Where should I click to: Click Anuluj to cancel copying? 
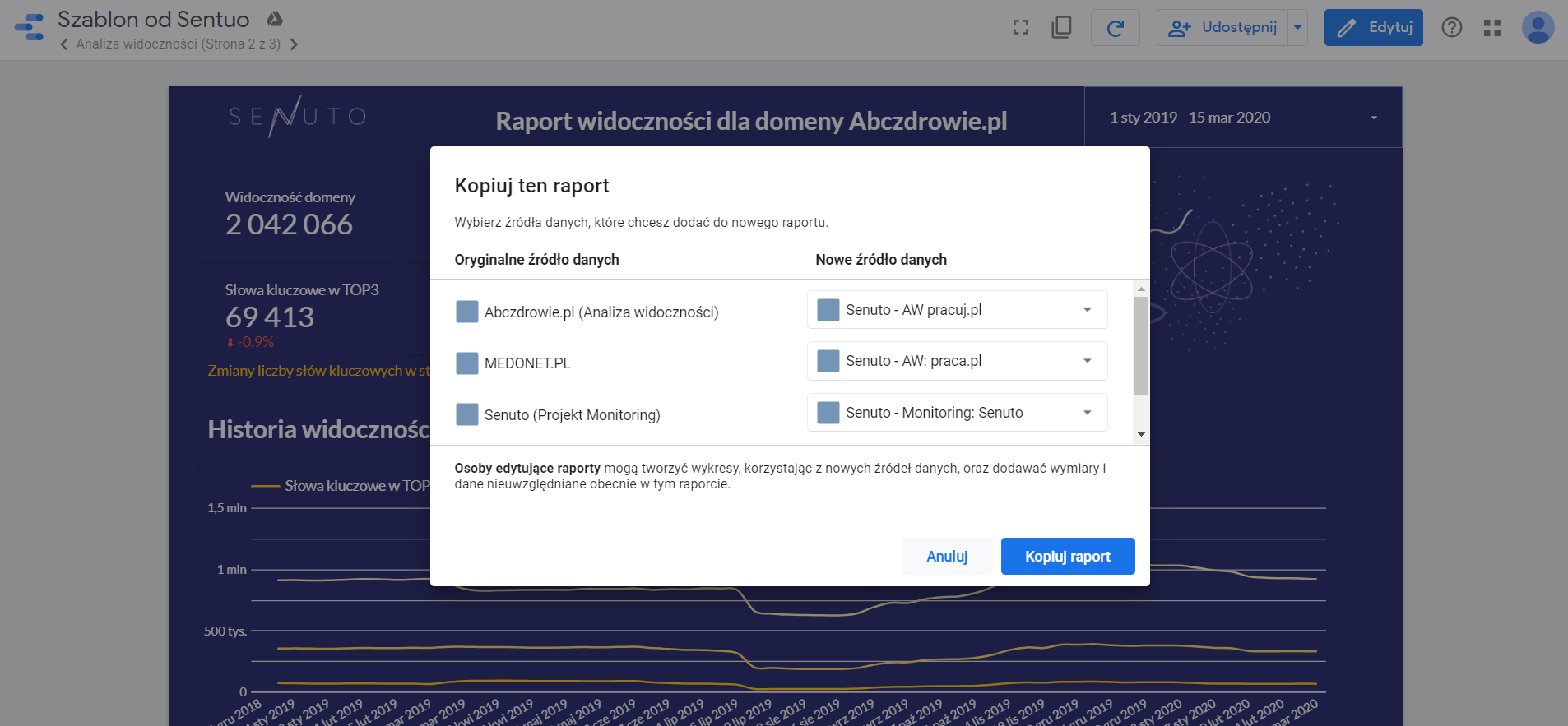click(947, 557)
